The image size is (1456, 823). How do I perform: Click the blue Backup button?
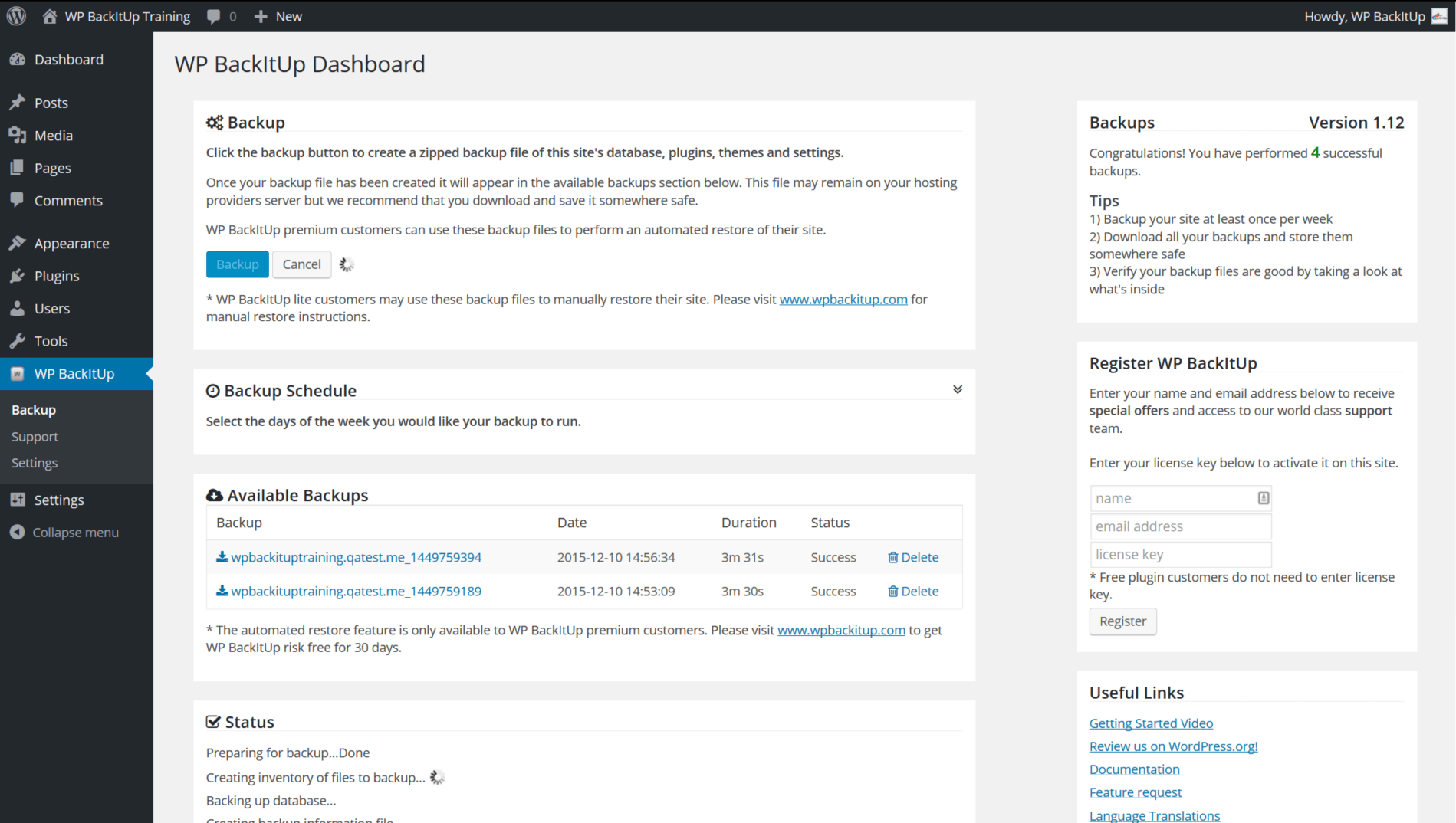coord(237,264)
